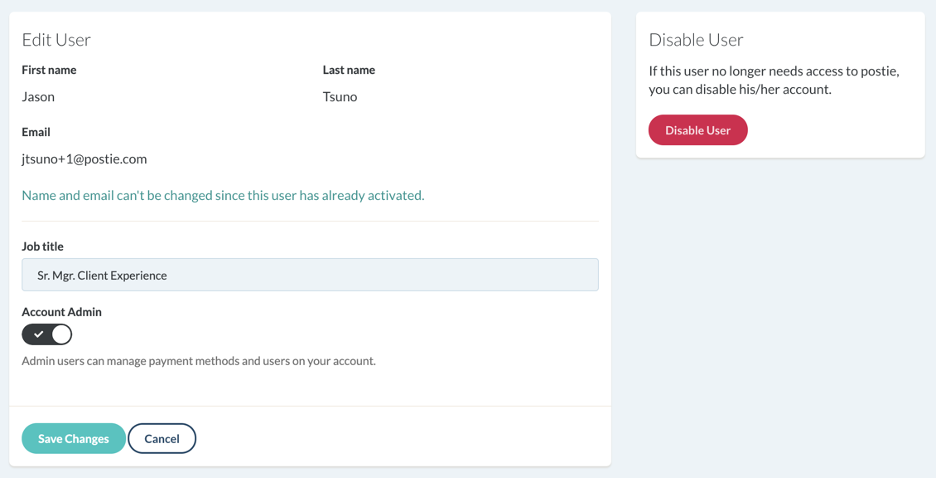The image size is (936, 478).
Task: Click the white knob of the admin switch
Action: coord(61,334)
